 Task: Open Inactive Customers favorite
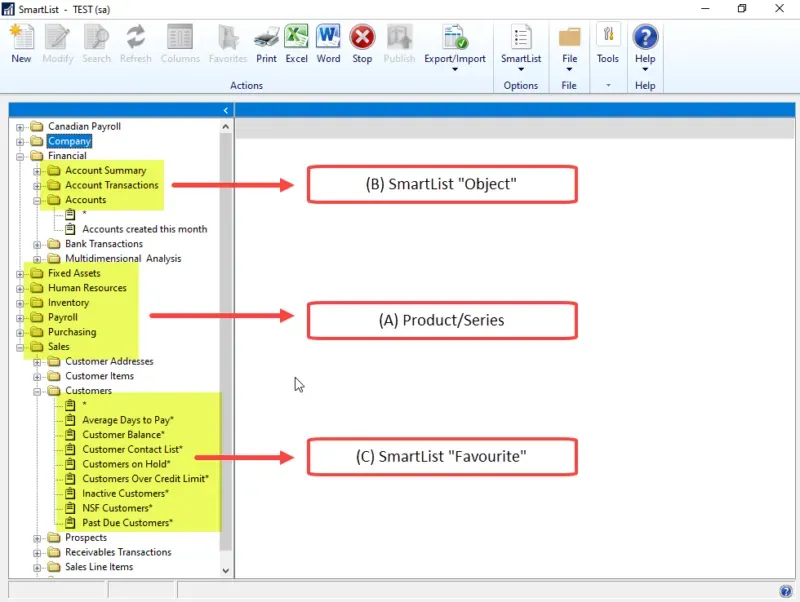[126, 493]
